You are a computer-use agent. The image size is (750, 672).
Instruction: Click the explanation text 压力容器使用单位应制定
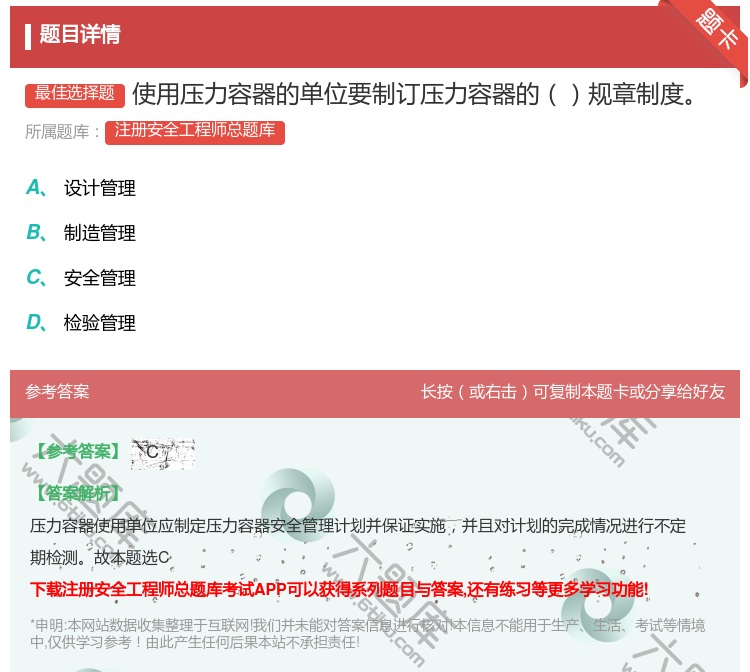click(x=357, y=526)
